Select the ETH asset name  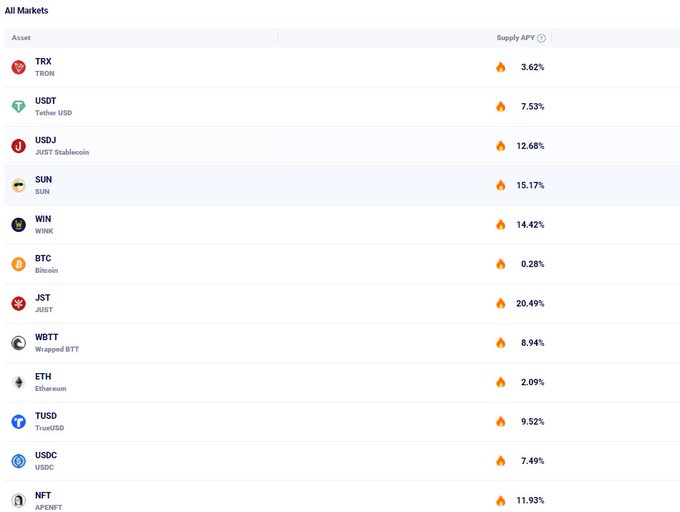(x=43, y=376)
